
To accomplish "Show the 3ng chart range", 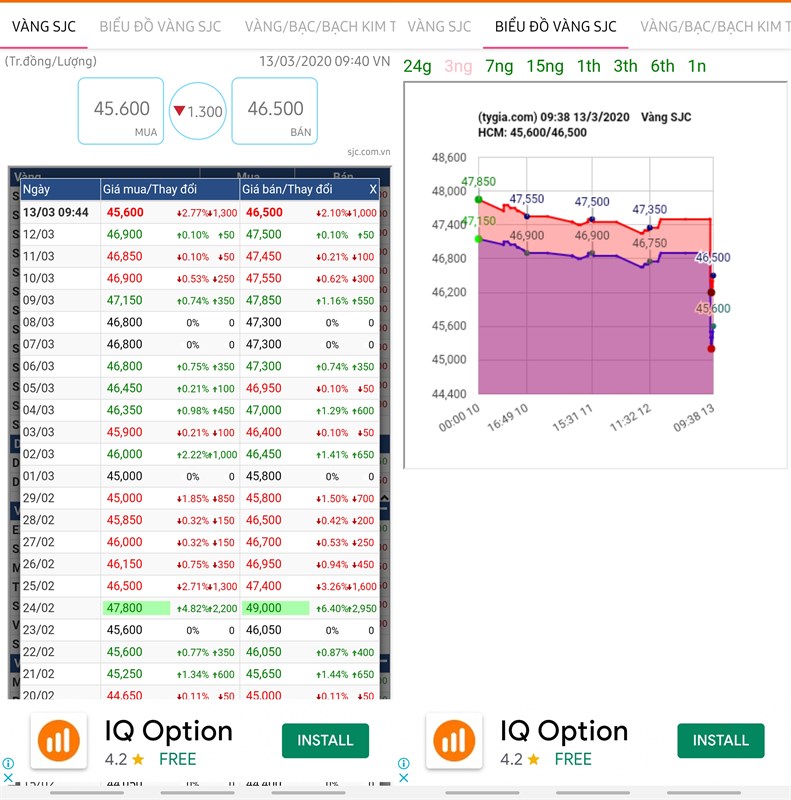I will [x=458, y=66].
